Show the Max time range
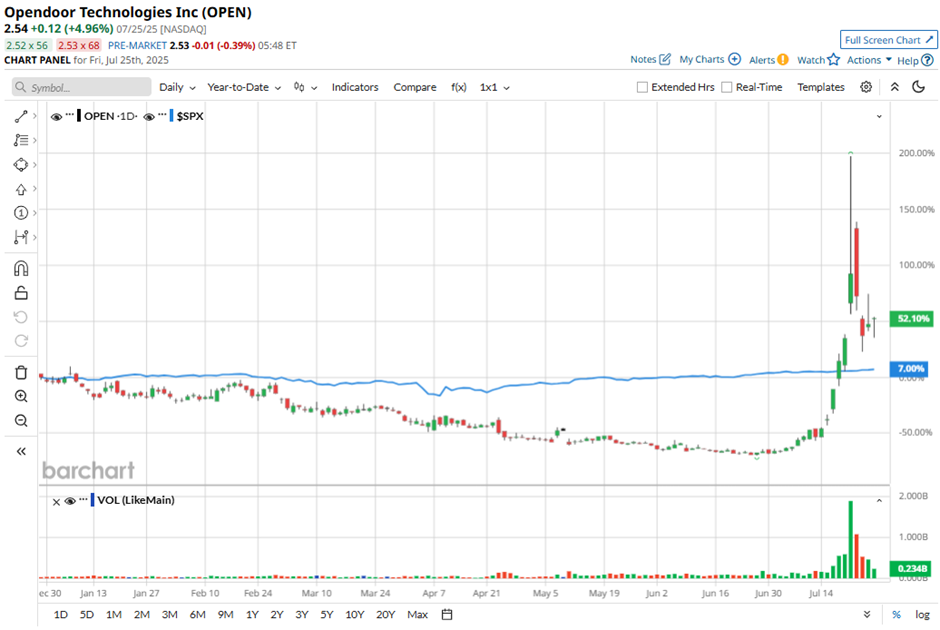The image size is (940, 630). point(417,614)
